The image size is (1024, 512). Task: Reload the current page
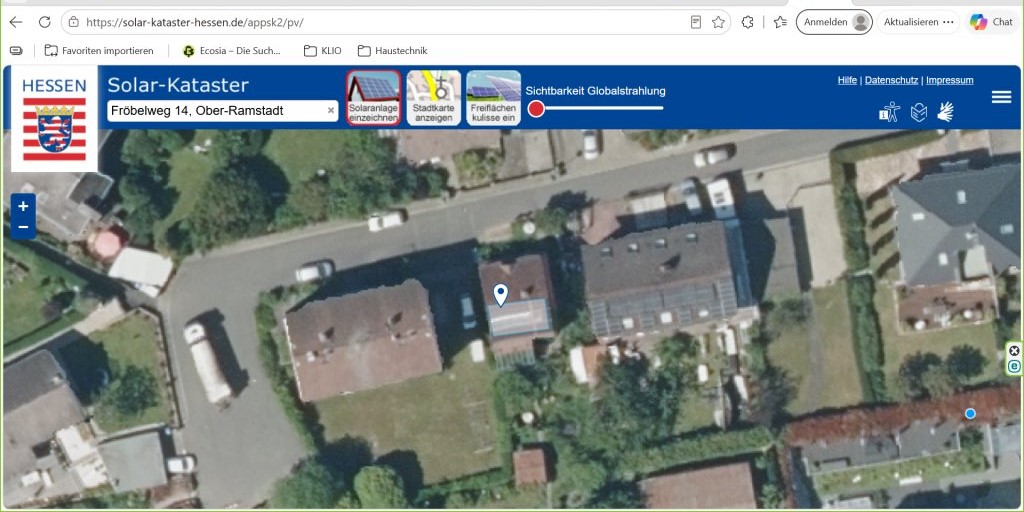click(x=44, y=22)
